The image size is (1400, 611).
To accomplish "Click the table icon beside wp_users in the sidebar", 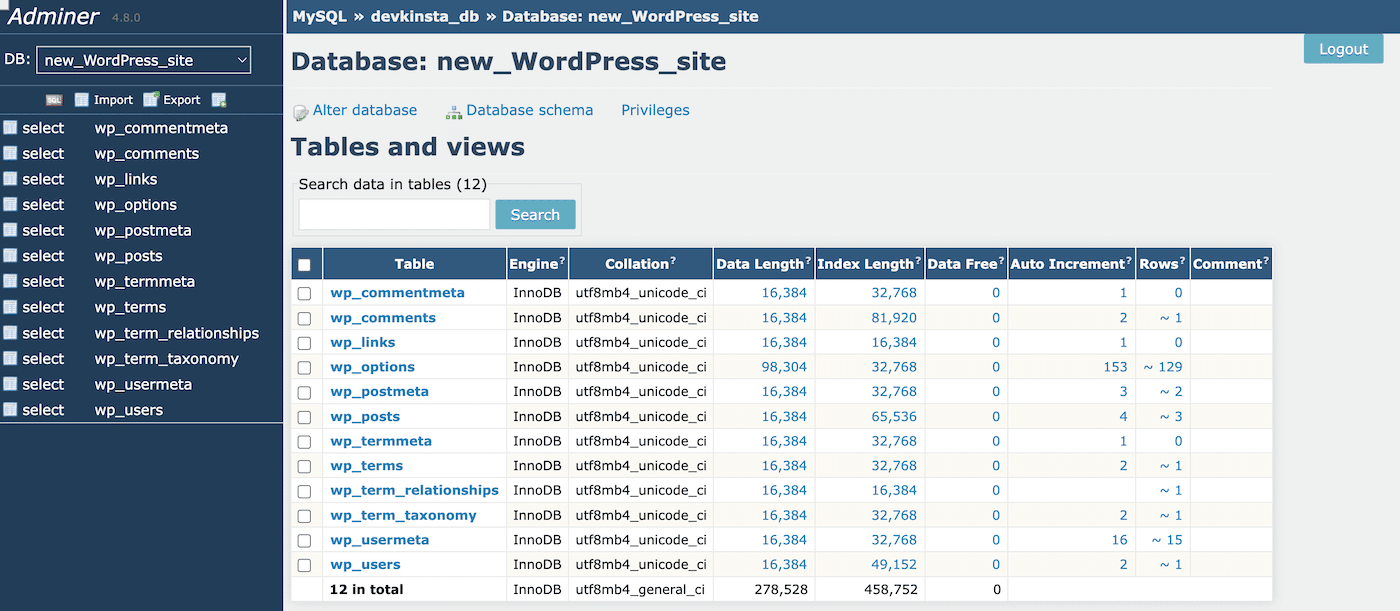I will click(x=10, y=410).
